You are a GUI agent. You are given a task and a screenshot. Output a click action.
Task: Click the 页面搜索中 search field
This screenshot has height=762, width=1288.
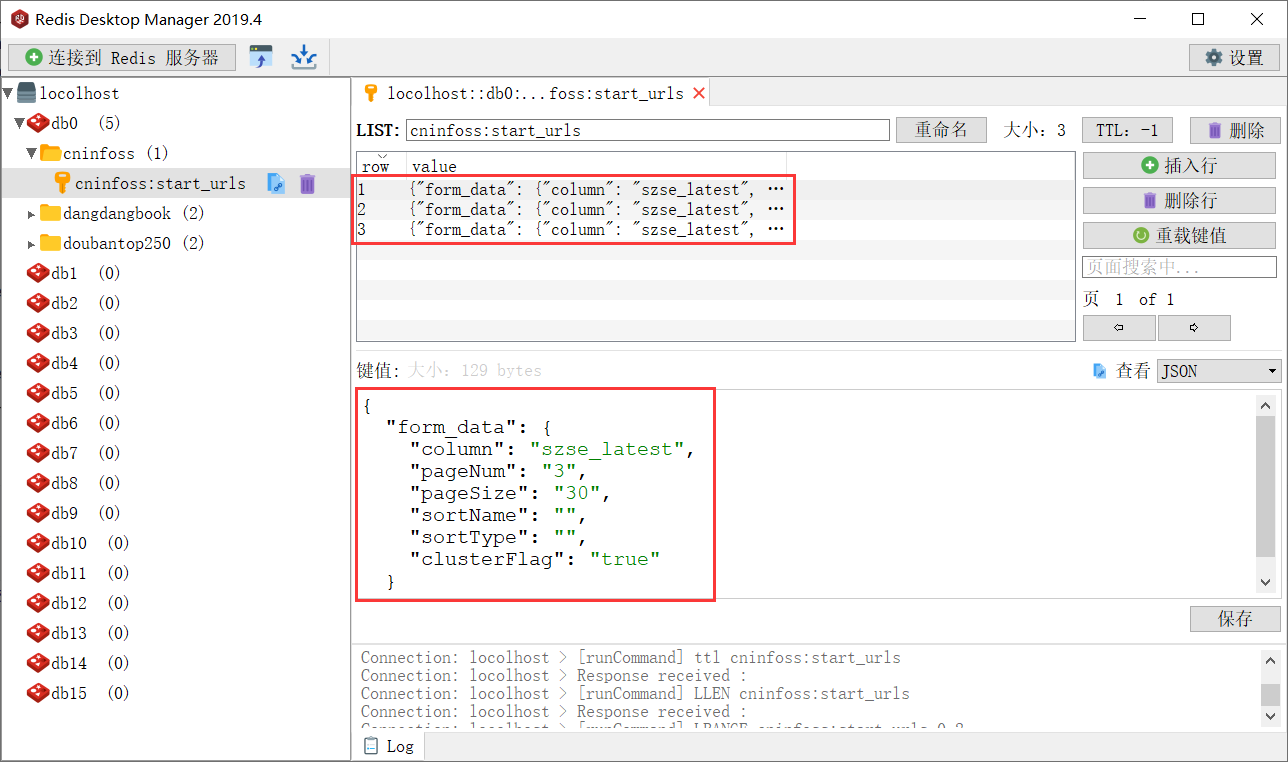pyautogui.click(x=1179, y=267)
